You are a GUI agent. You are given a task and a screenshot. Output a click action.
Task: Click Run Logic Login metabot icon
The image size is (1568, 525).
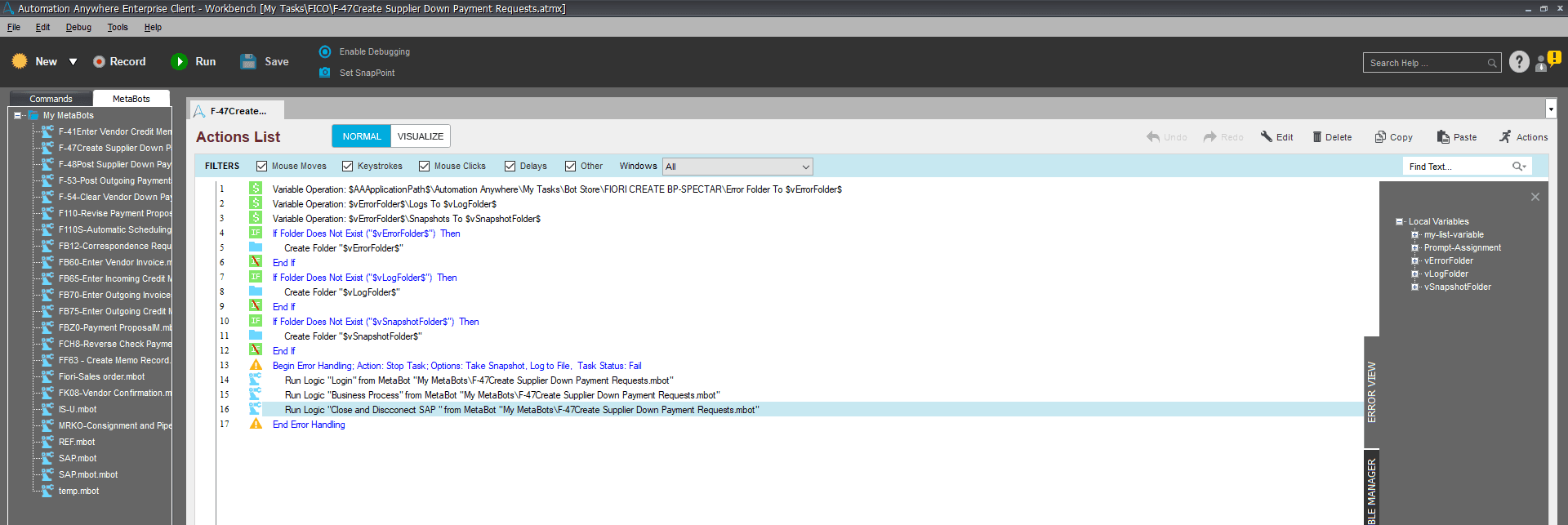pos(256,380)
